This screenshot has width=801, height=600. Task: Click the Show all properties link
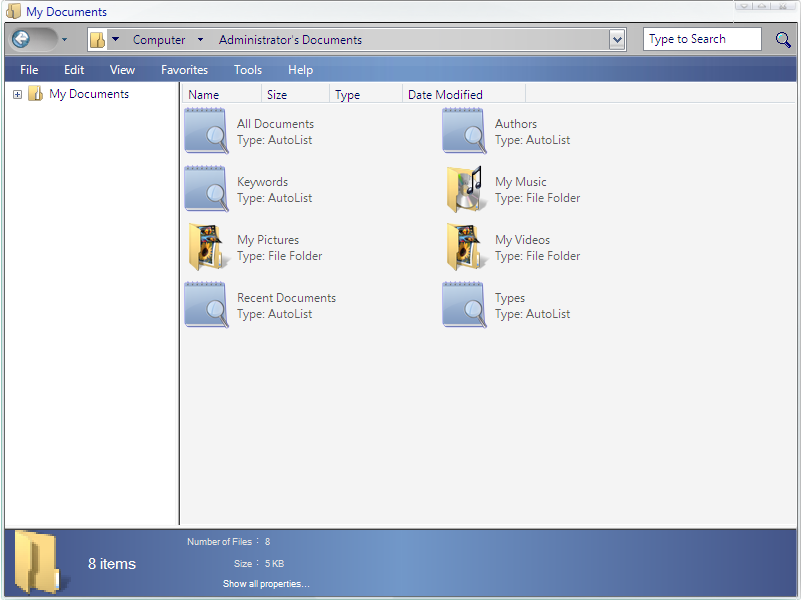pyautogui.click(x=265, y=584)
